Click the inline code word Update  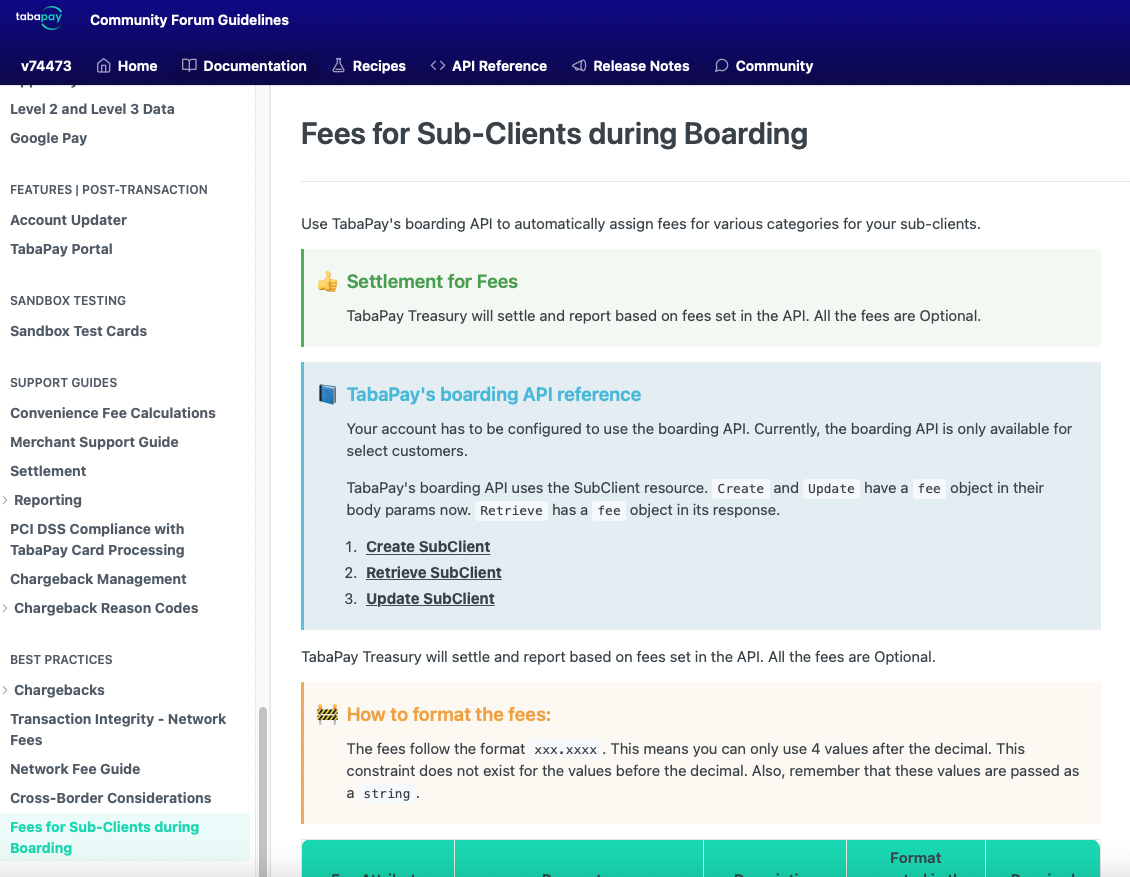831,489
